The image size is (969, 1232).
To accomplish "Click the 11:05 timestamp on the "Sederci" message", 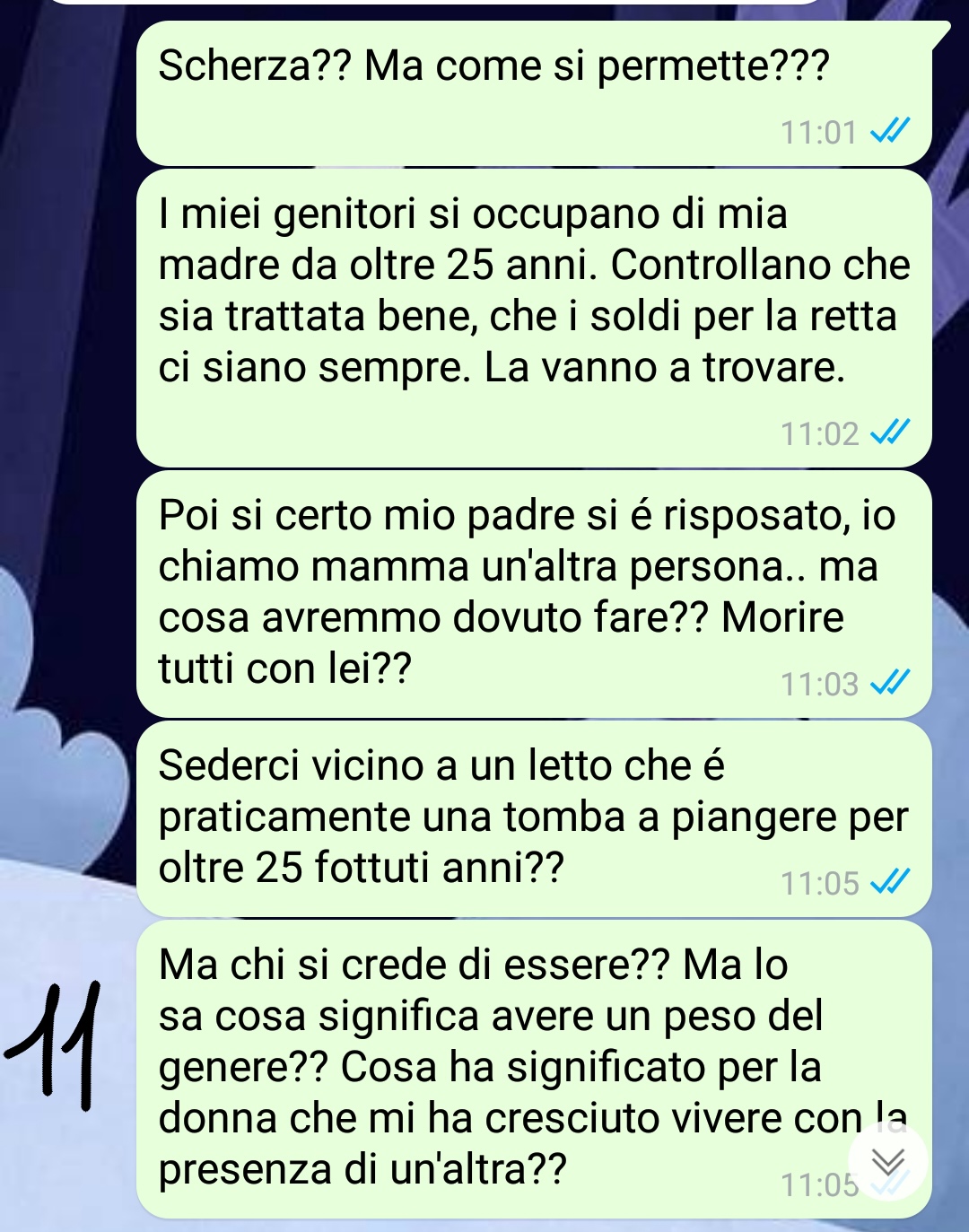I will tap(819, 884).
